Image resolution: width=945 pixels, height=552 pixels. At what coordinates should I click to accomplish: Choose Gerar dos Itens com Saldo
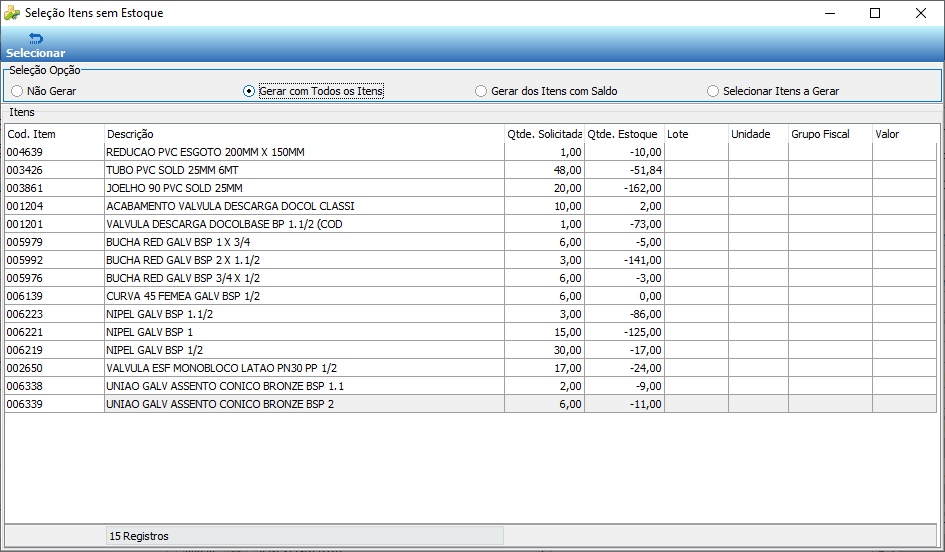click(547, 91)
